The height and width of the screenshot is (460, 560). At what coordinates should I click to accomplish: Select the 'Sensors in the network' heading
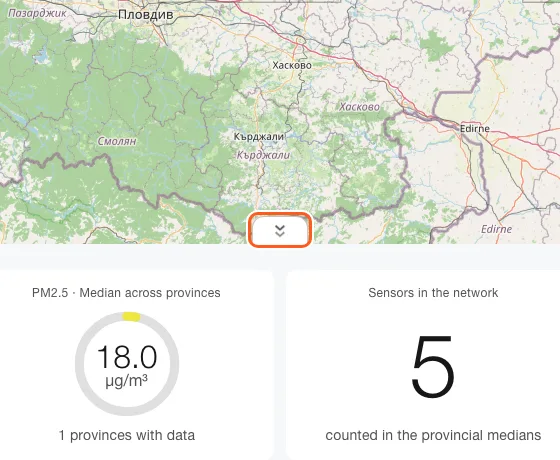pyautogui.click(x=433, y=293)
